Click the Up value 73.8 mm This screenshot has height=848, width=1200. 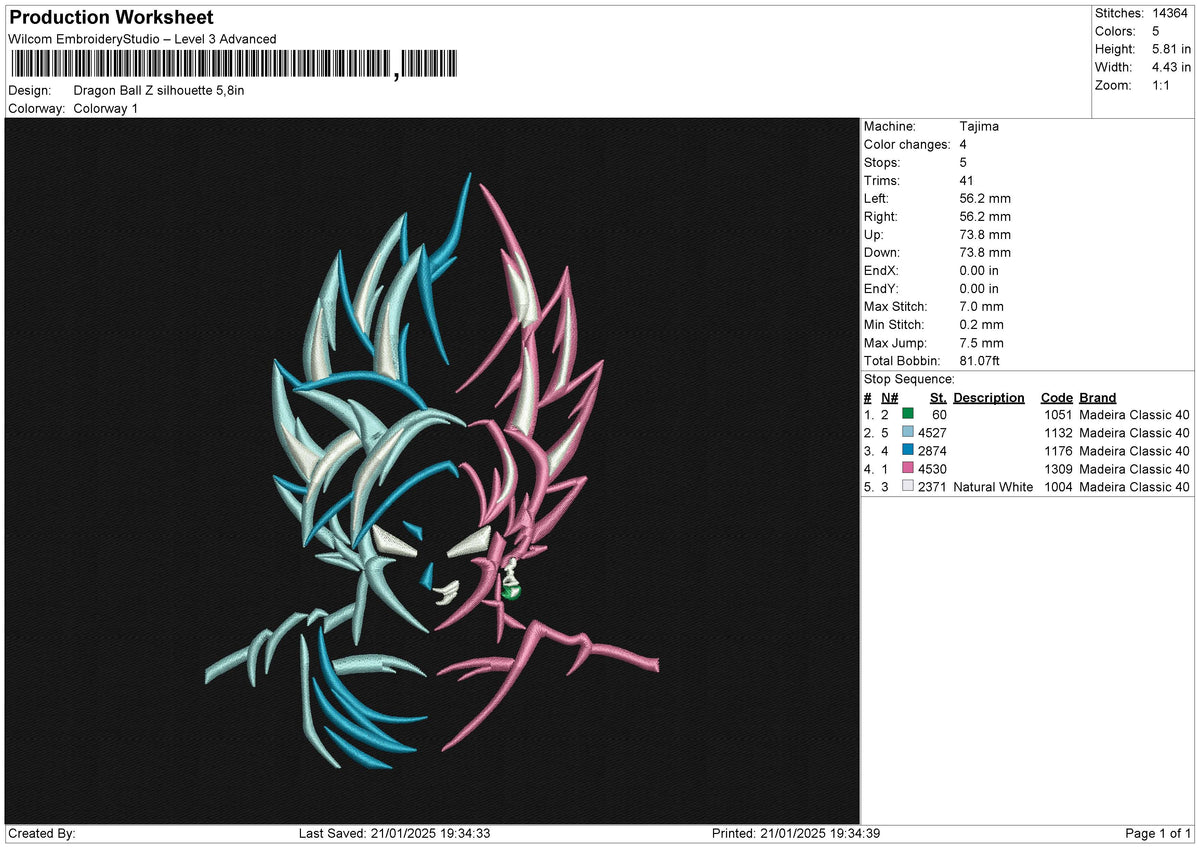(985, 234)
